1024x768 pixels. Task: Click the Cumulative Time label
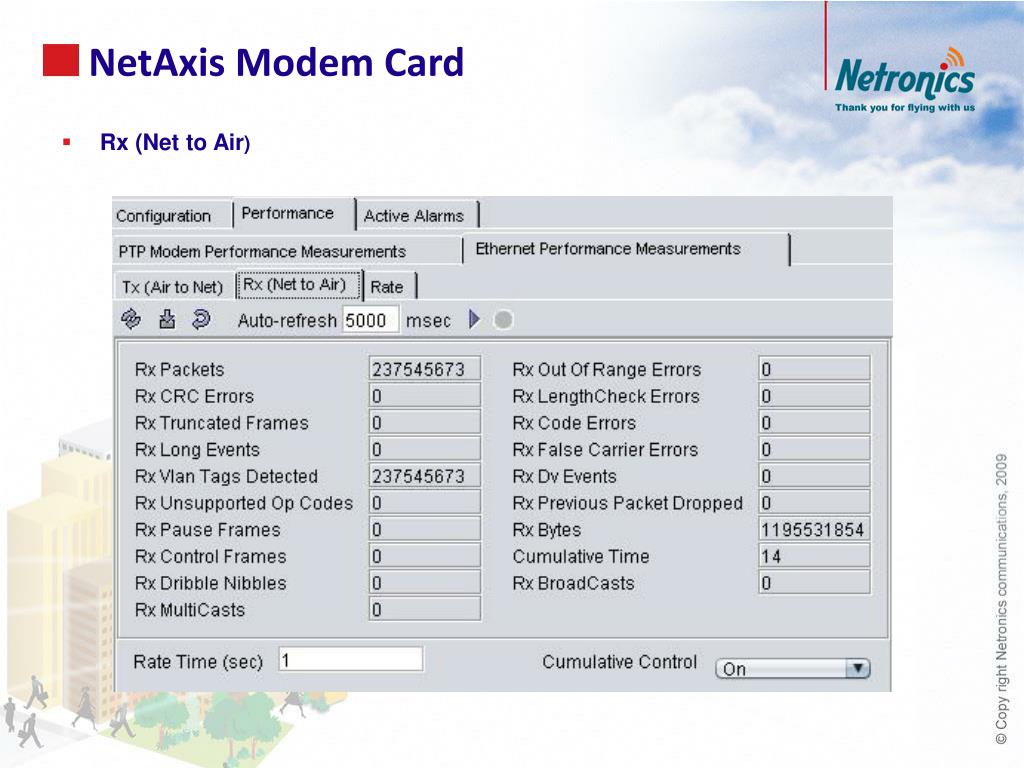tap(581, 556)
